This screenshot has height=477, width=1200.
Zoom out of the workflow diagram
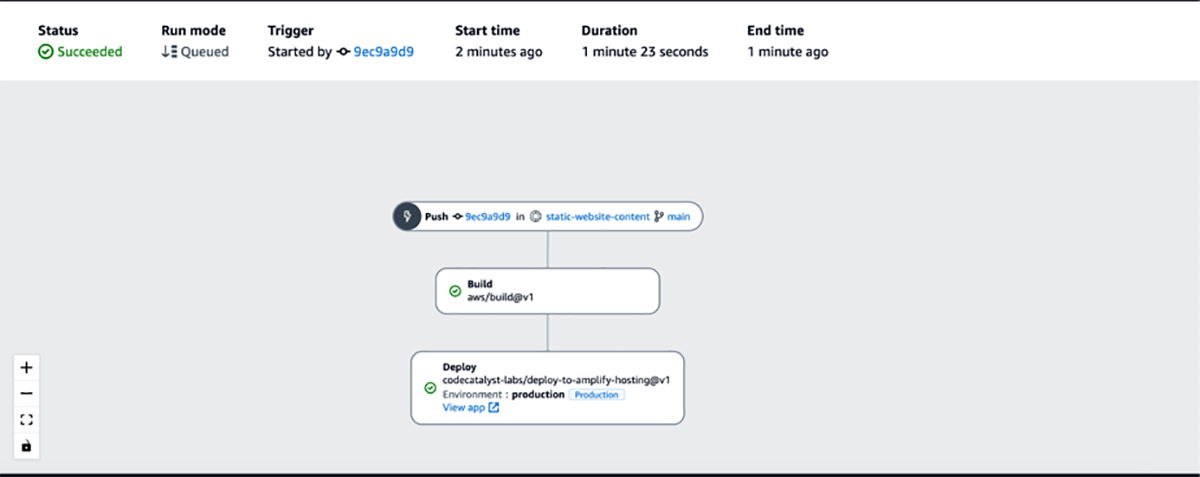click(26, 393)
